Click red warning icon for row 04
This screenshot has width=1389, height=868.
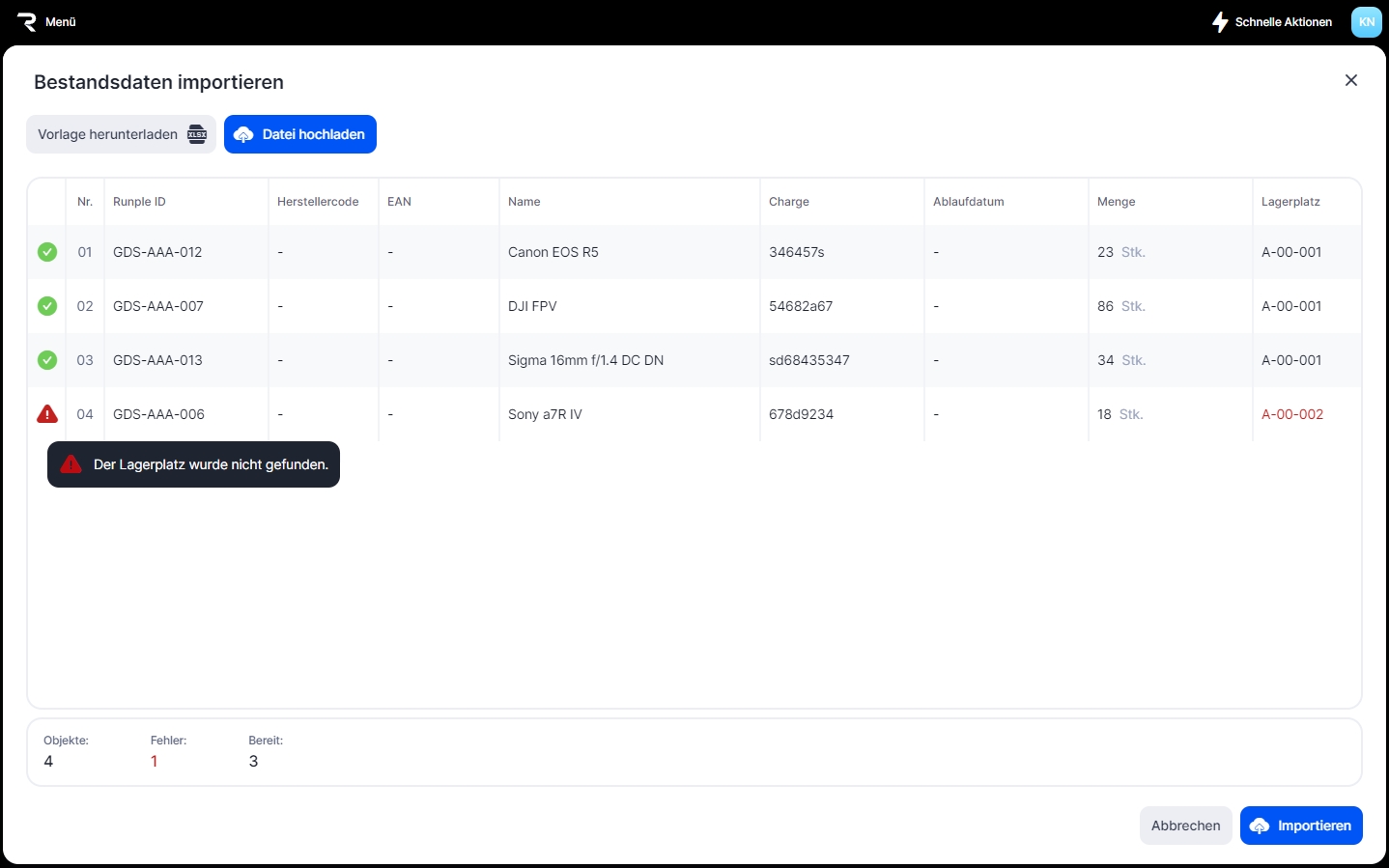coord(47,414)
